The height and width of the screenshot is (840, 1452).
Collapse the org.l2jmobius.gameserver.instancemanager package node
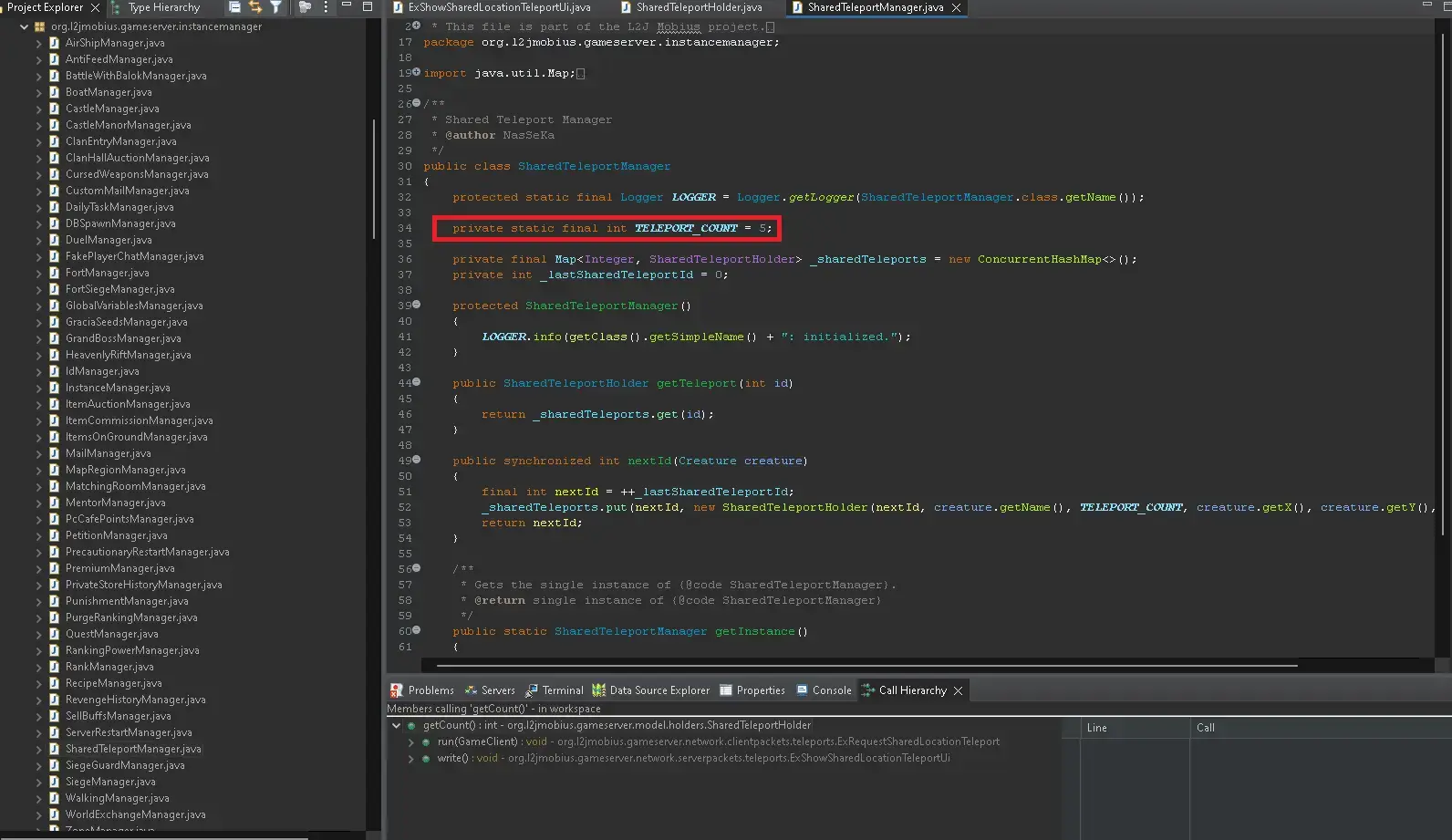24,26
